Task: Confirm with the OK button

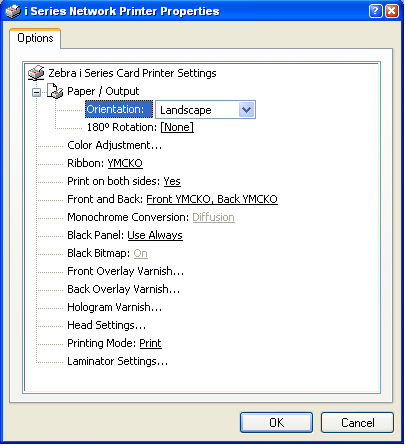Action: coord(276,423)
